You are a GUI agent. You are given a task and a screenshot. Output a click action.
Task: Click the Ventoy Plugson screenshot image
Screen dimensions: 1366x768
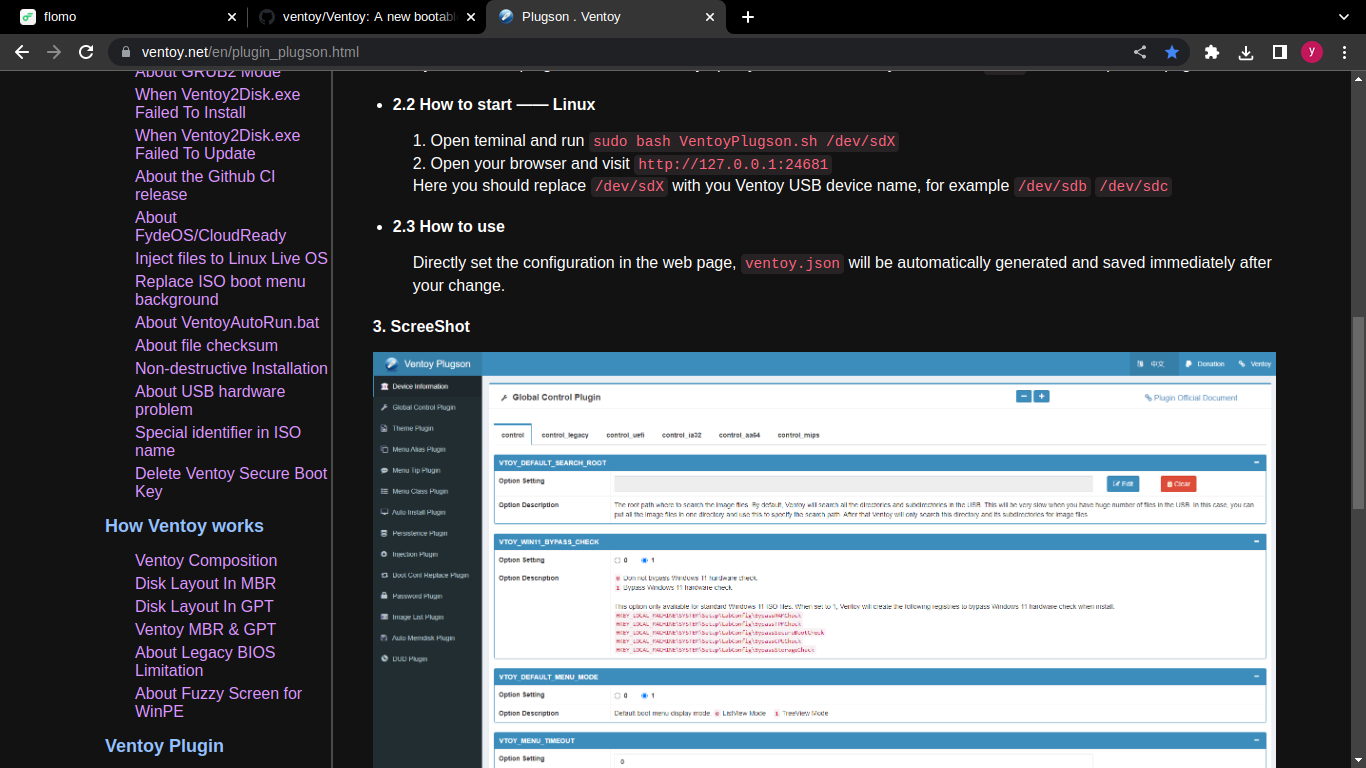[x=824, y=560]
